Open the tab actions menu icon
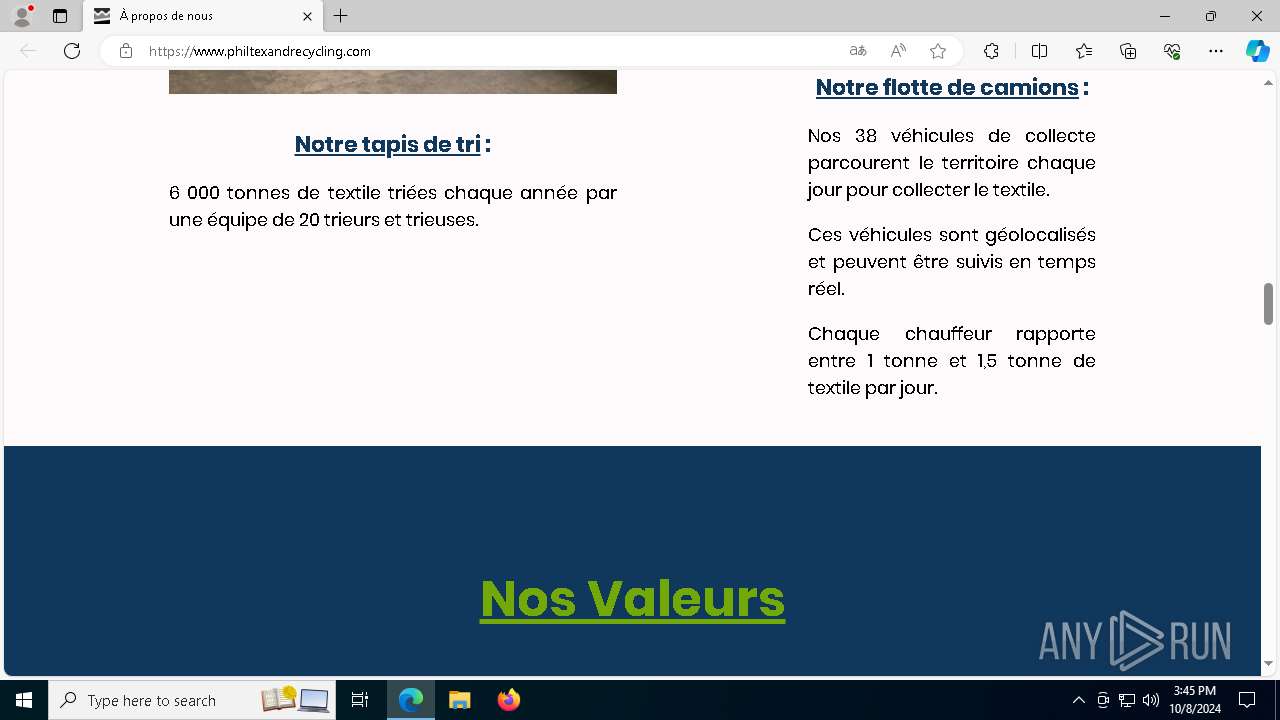The image size is (1280, 720). coord(60,16)
